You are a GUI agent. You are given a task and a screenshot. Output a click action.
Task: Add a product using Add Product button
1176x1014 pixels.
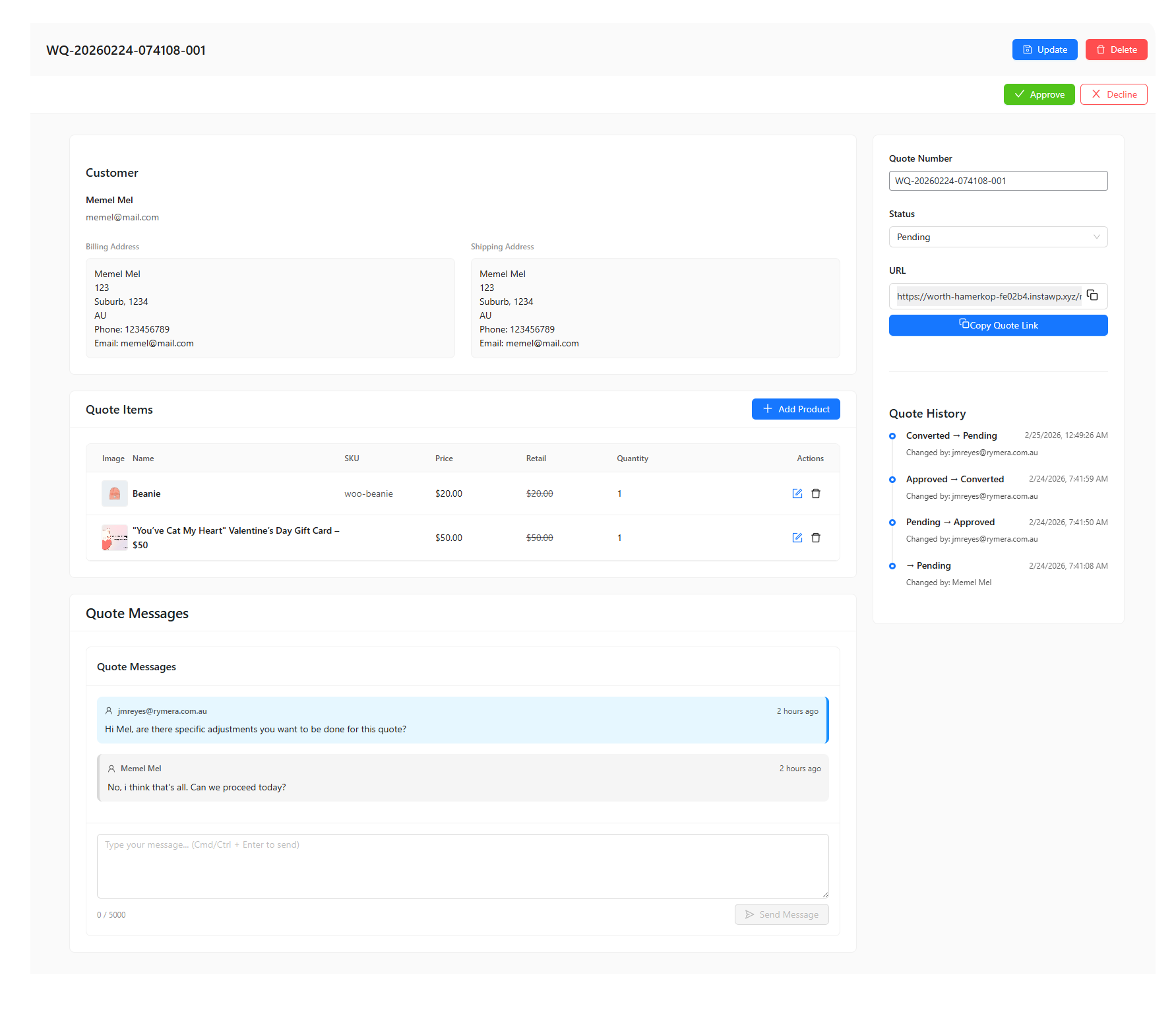coord(795,409)
